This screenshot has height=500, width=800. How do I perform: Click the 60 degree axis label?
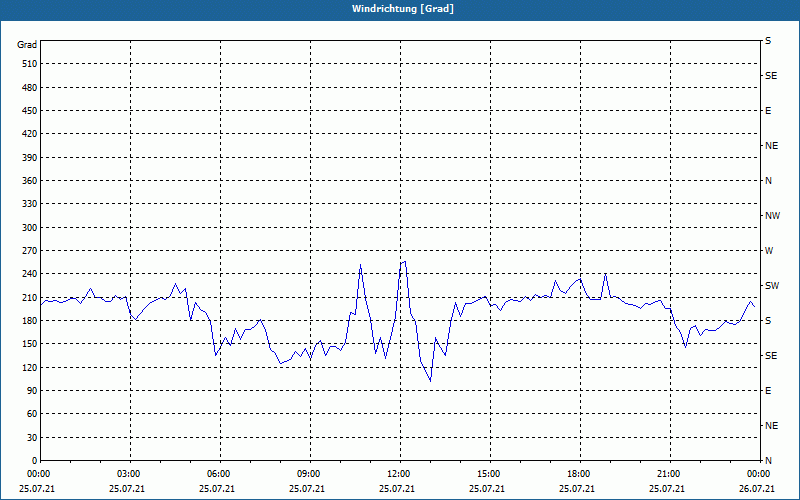(31, 414)
